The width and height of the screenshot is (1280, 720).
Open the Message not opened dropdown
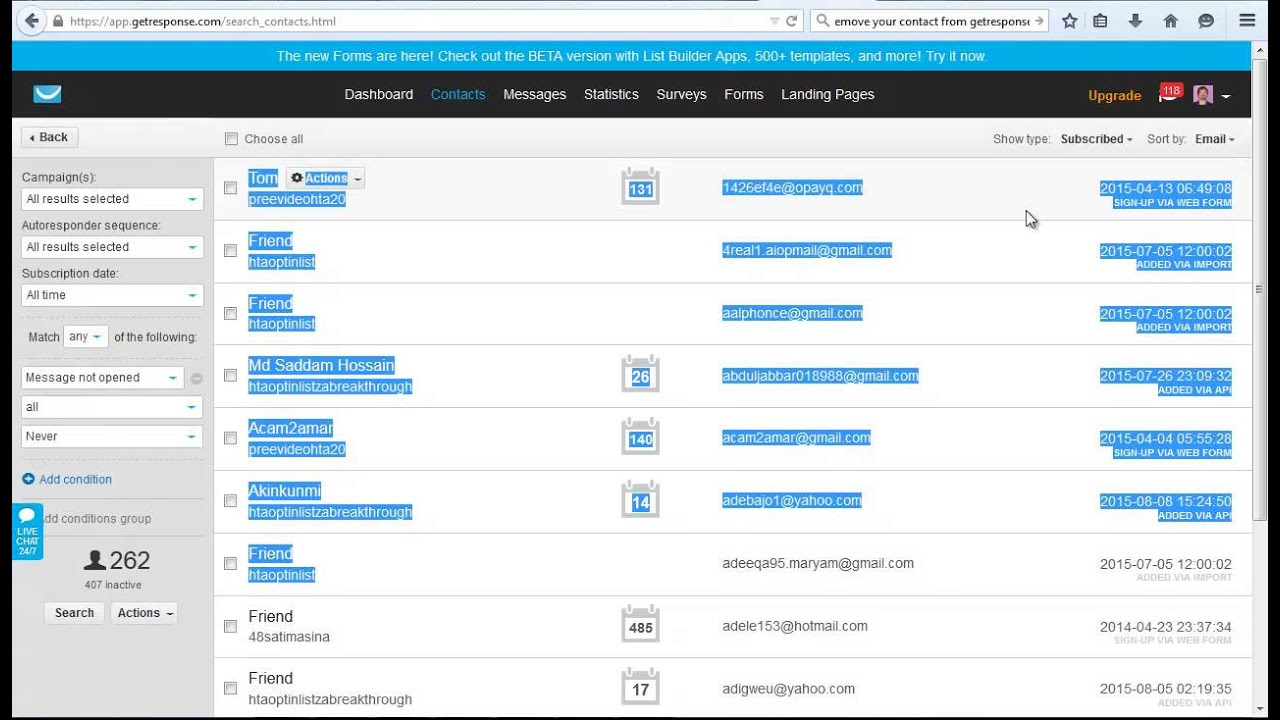(103, 378)
